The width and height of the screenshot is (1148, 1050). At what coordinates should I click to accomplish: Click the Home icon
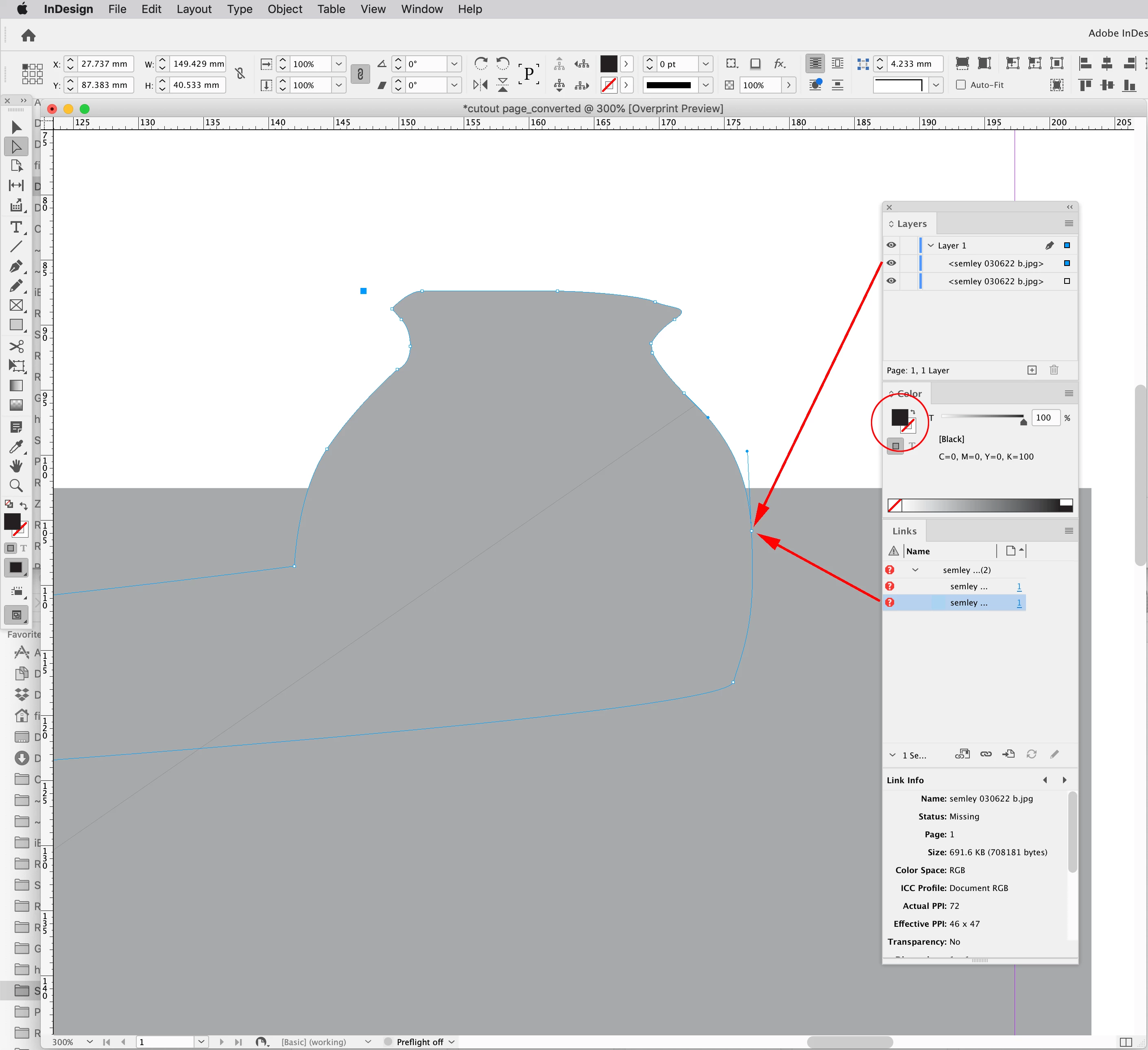28,36
